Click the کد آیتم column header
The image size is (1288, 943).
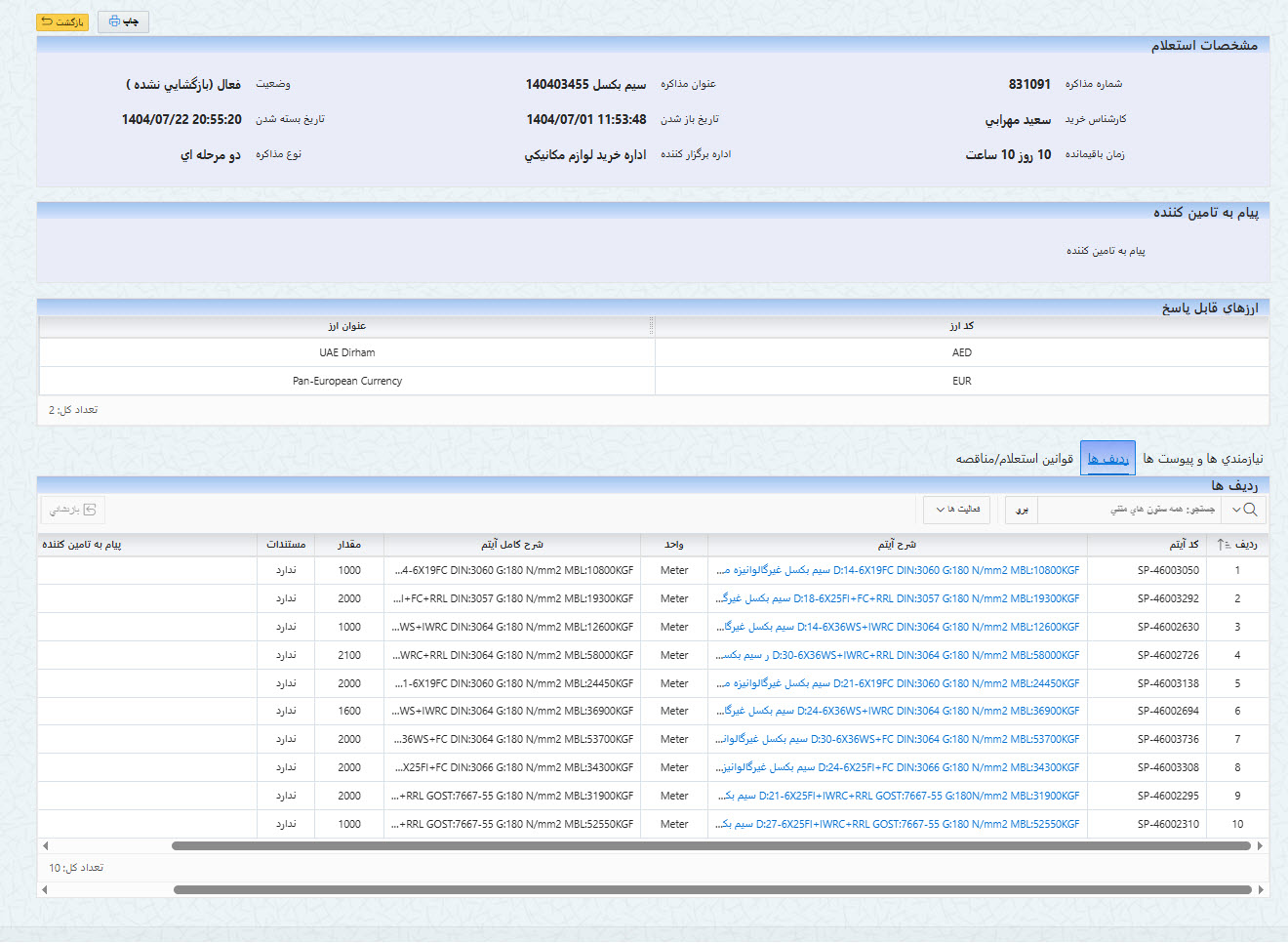point(1184,545)
